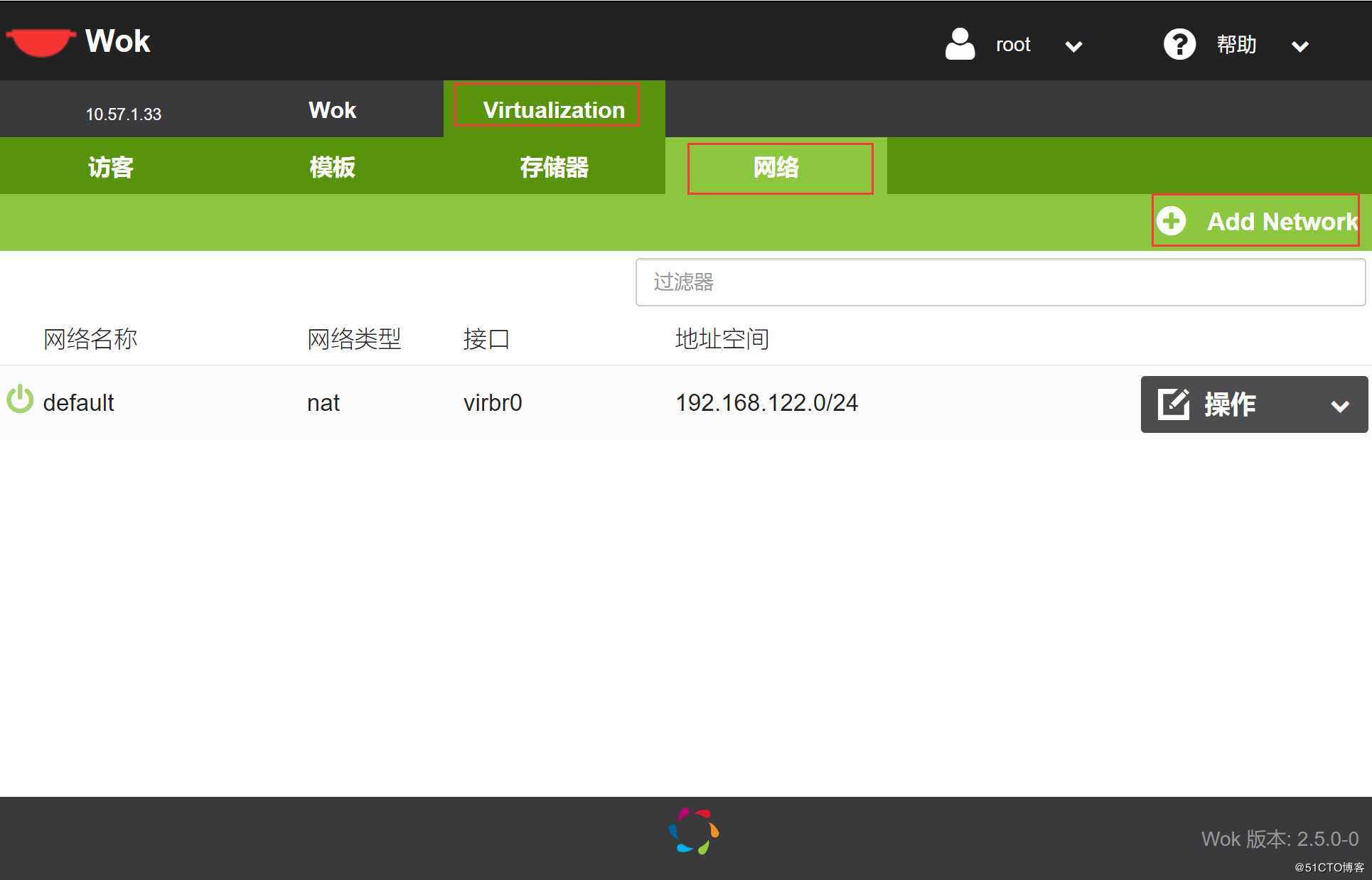Click the root username label
This screenshot has height=880, width=1372.
[1013, 45]
